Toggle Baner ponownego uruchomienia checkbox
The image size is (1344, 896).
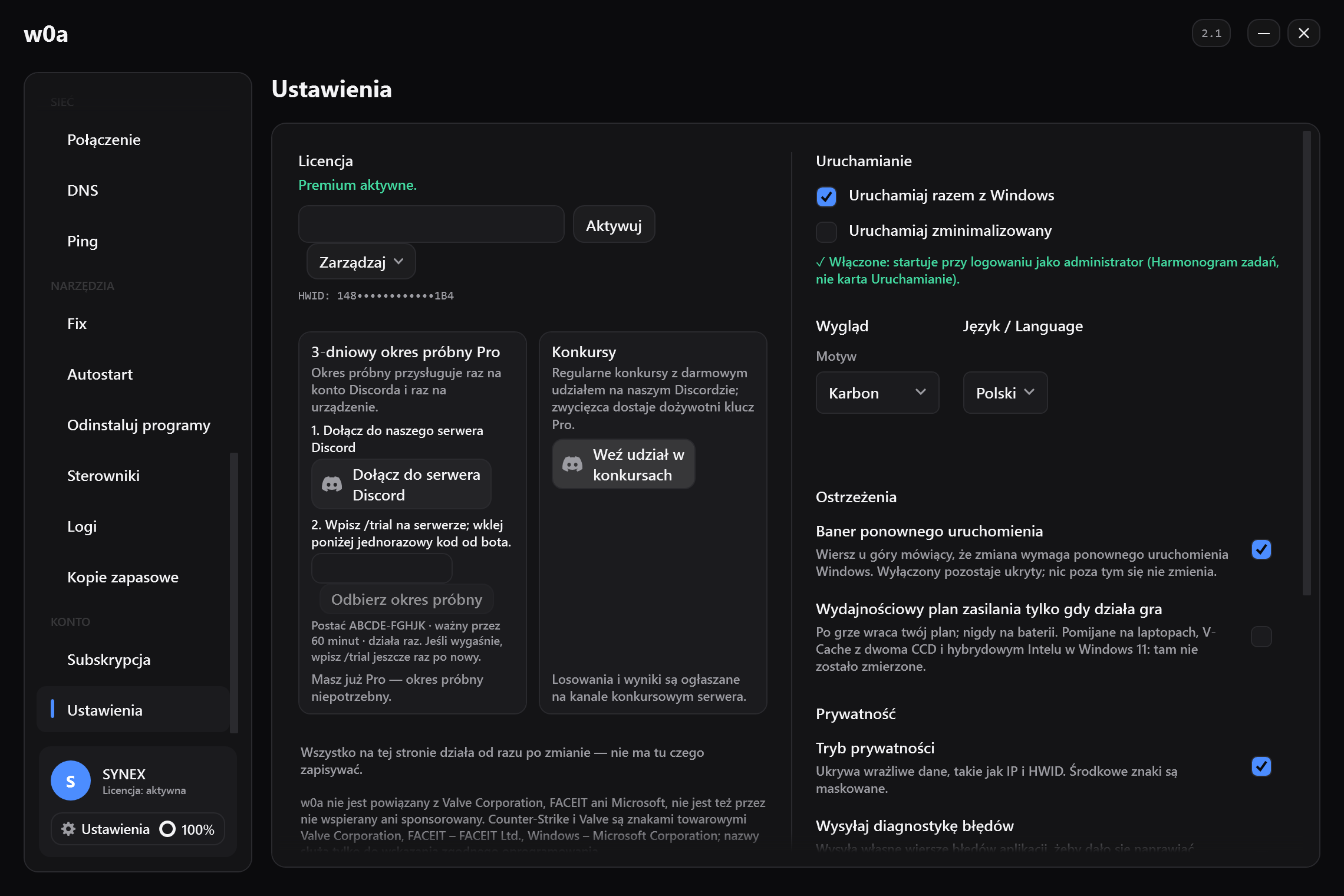point(1261,549)
